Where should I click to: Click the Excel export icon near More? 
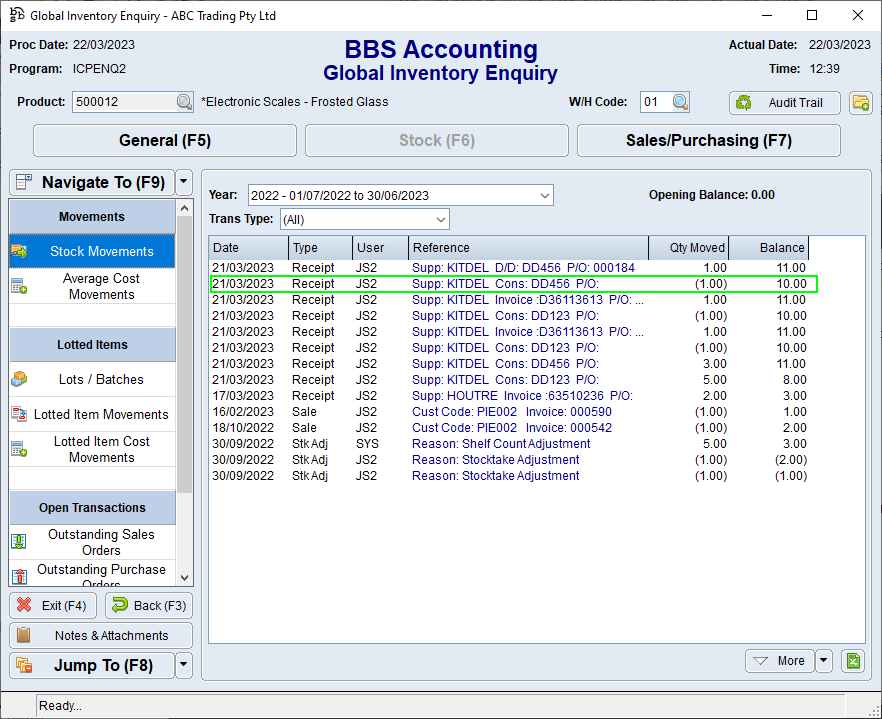(852, 660)
